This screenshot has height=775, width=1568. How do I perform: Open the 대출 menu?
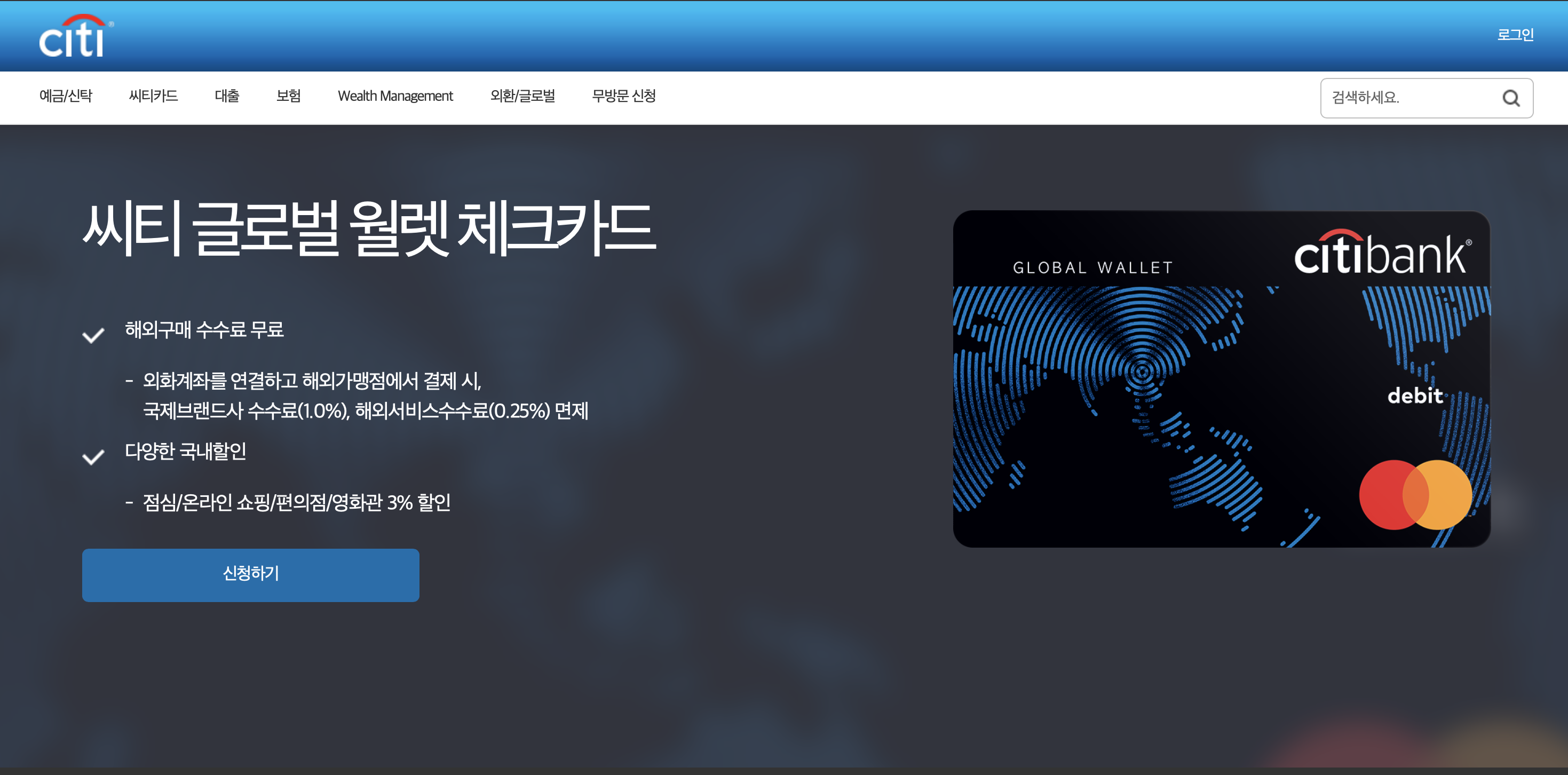point(226,96)
